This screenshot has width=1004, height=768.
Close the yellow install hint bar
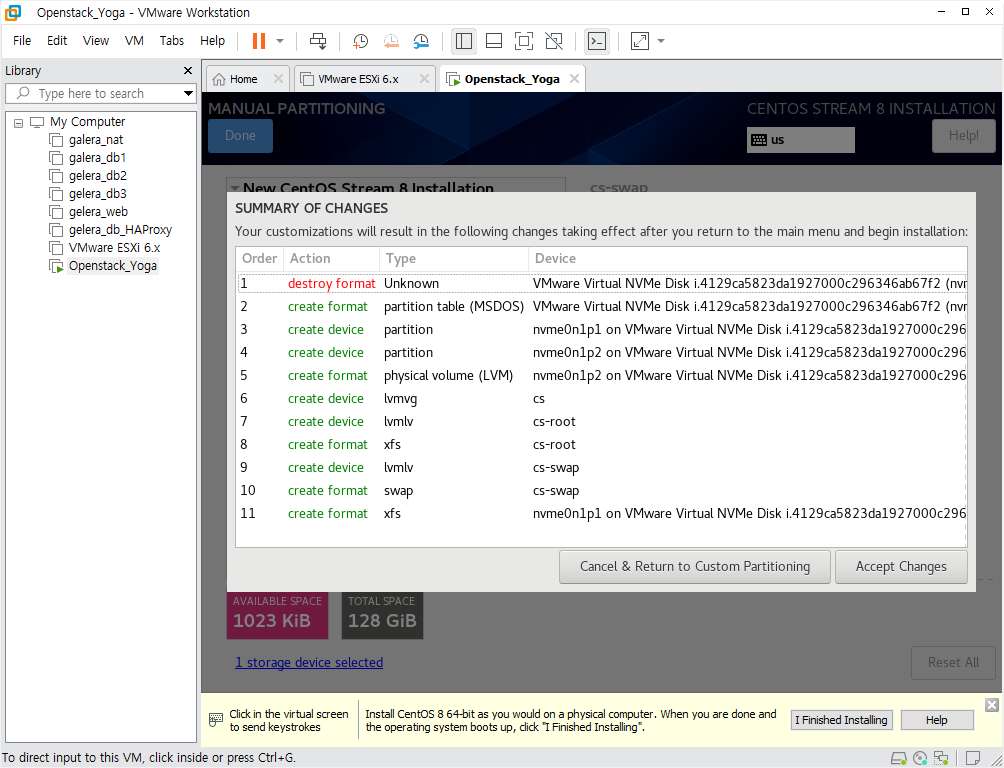coord(992,705)
